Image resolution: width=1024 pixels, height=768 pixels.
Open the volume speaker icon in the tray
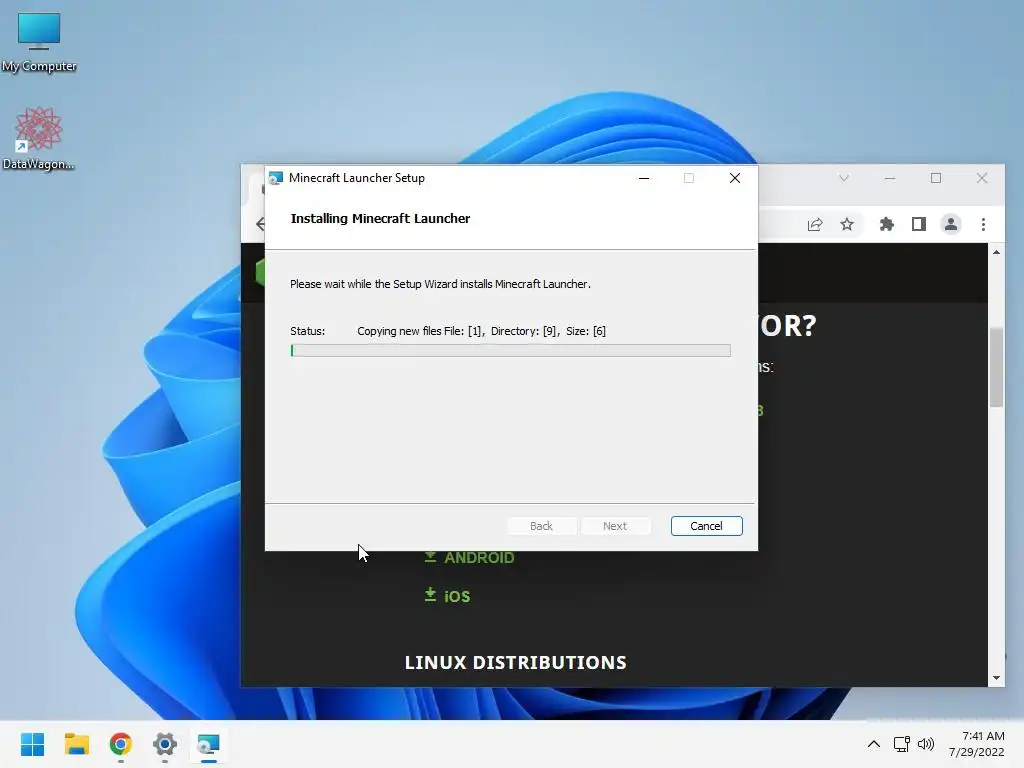click(x=925, y=744)
